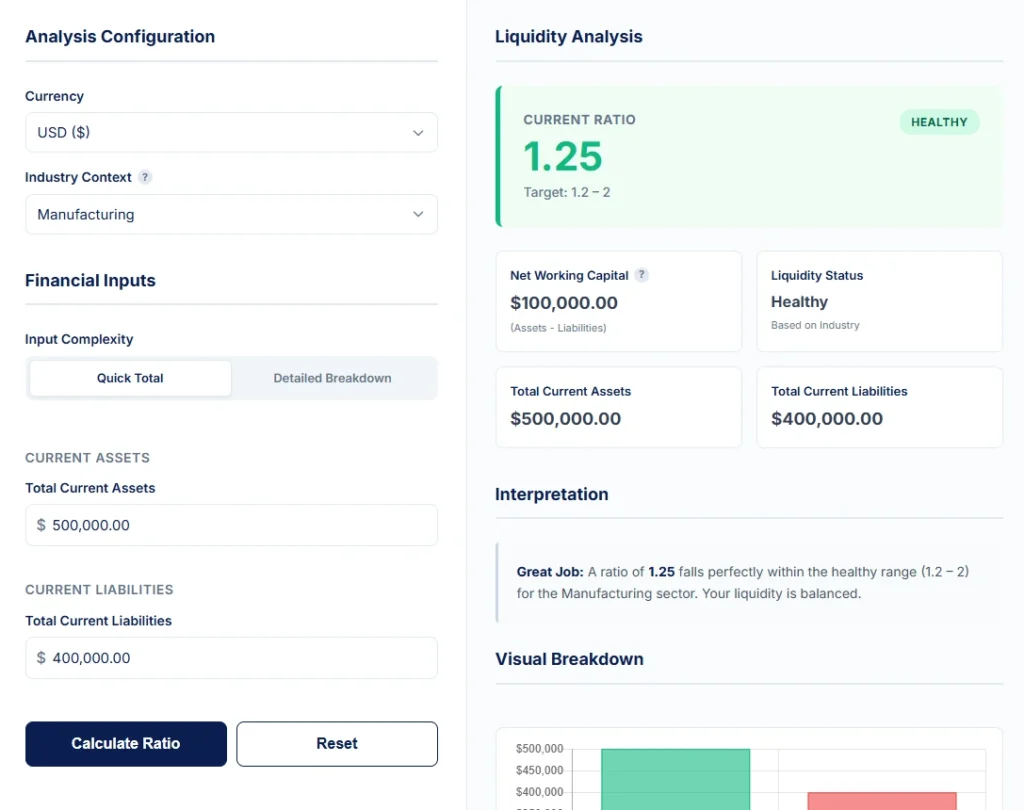Click the Net Working Capital info icon

(641, 275)
